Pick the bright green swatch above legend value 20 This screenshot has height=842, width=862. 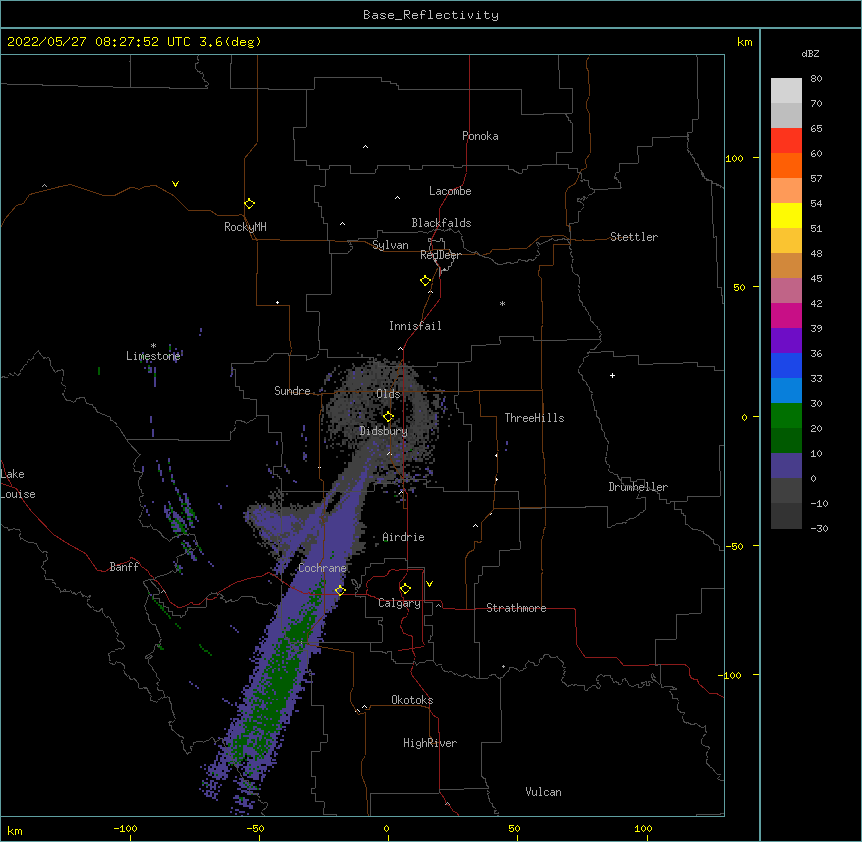point(786,416)
